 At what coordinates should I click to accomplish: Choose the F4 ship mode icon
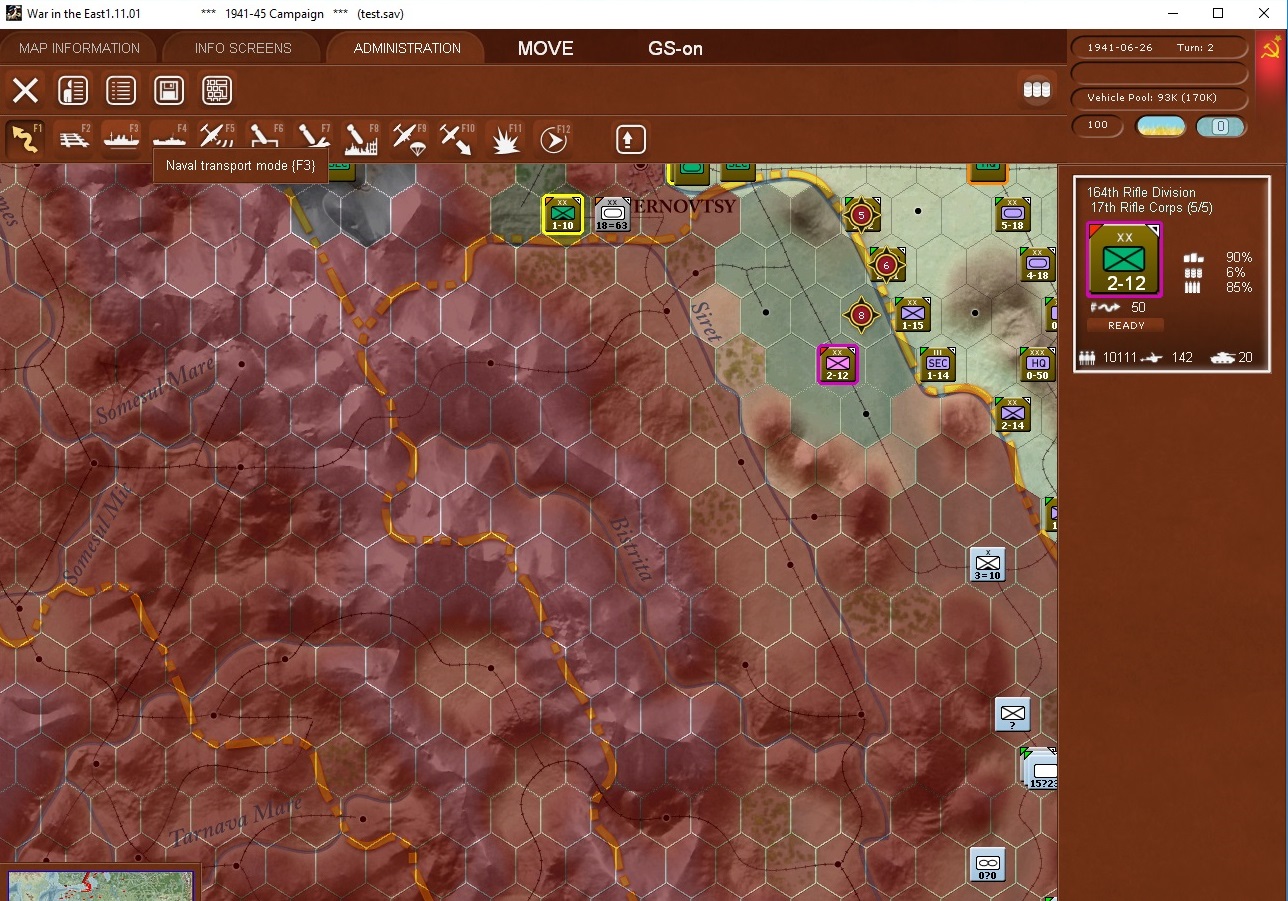coord(169,139)
